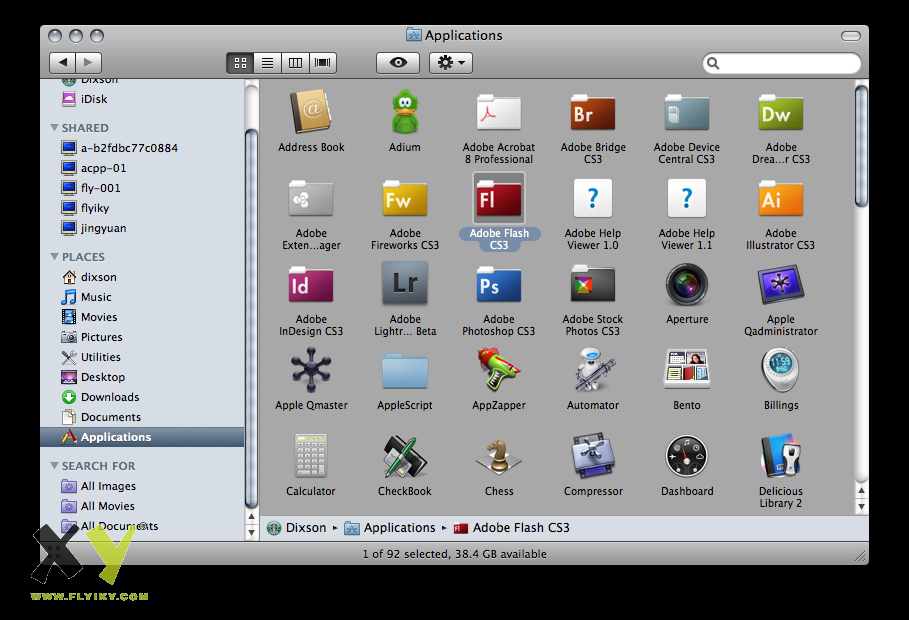Click Dixson in the path bar
The height and width of the screenshot is (620, 909).
coord(306,528)
